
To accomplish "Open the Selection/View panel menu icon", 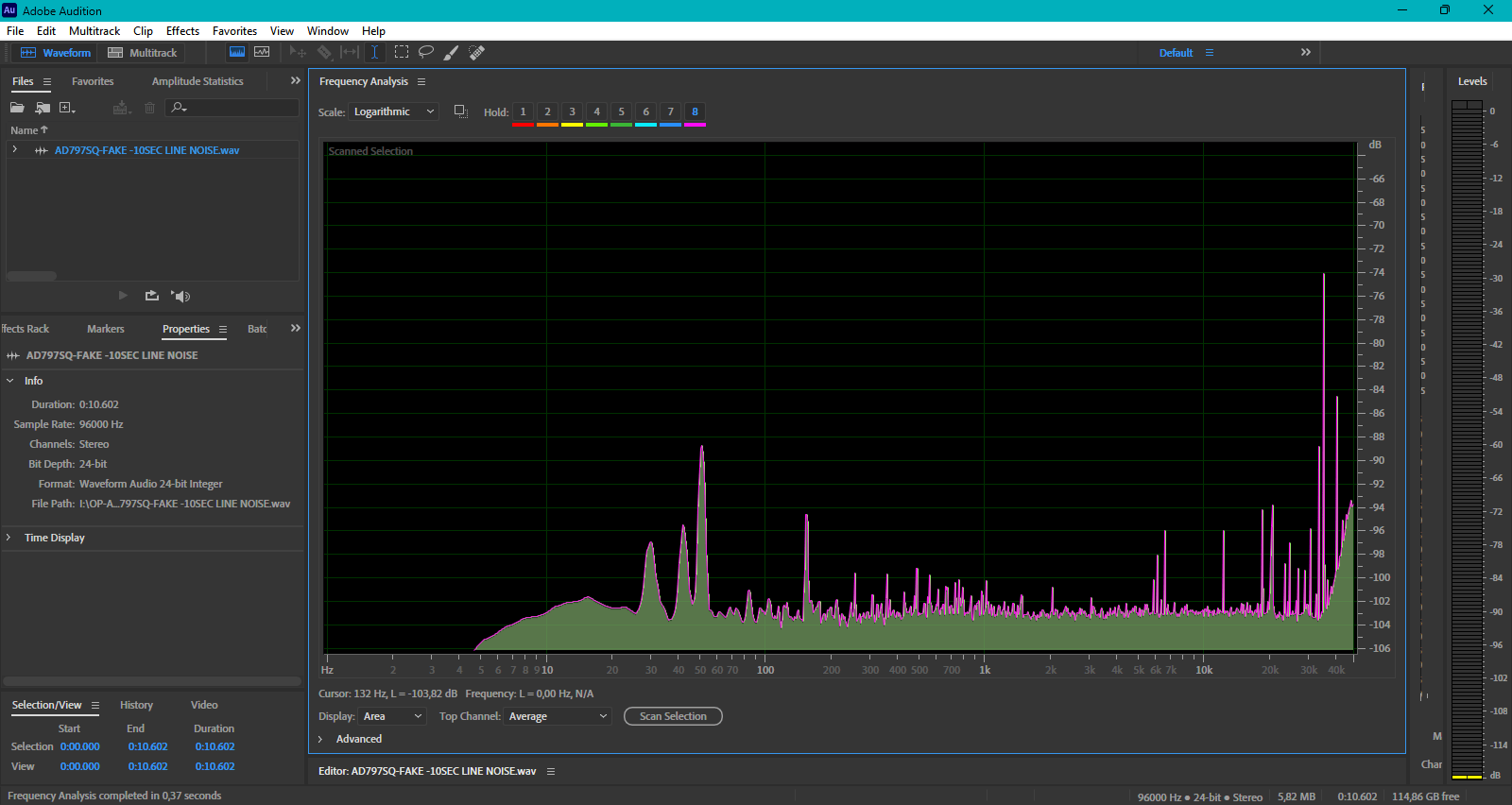I will click(x=95, y=706).
